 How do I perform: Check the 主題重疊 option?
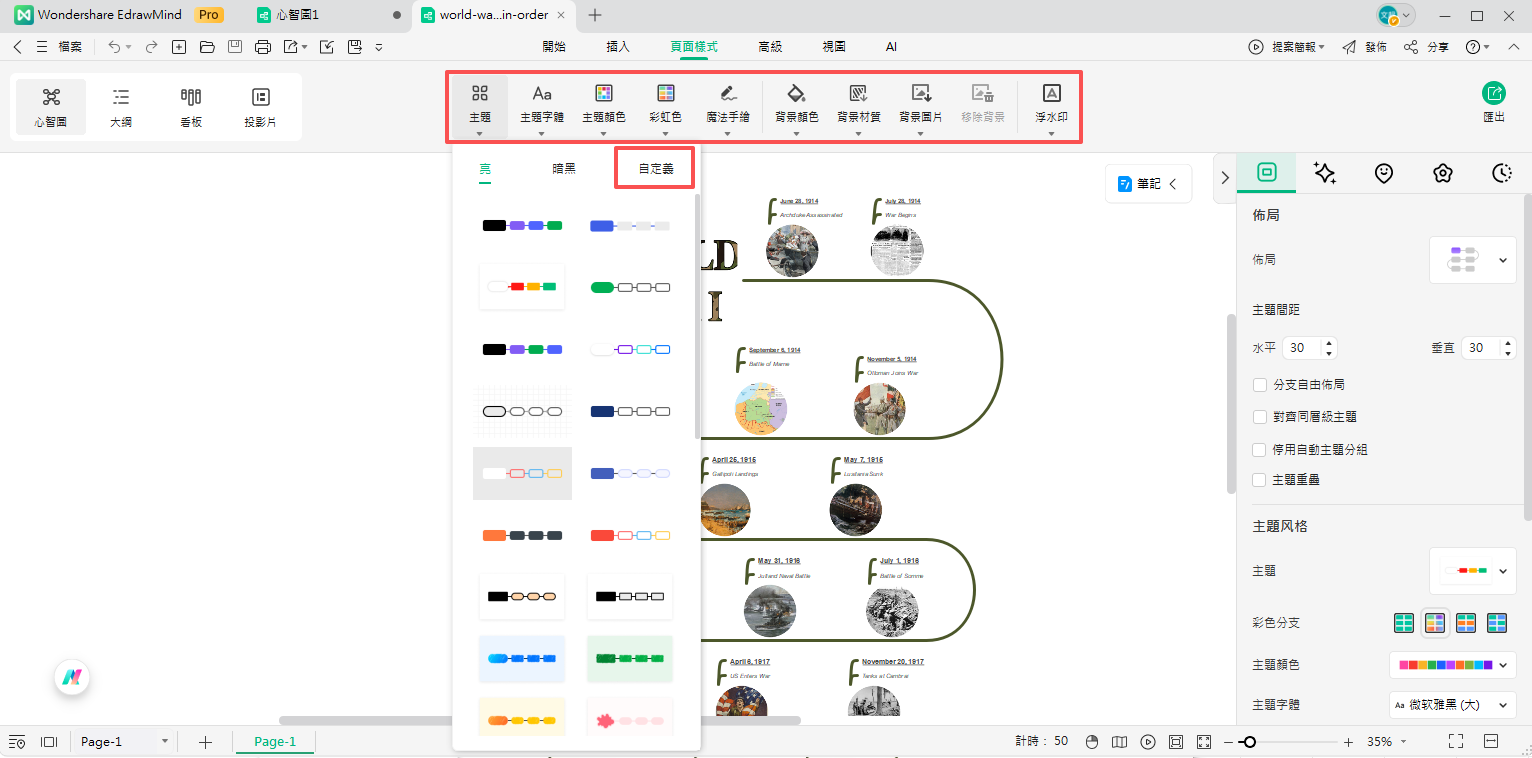coord(1260,479)
